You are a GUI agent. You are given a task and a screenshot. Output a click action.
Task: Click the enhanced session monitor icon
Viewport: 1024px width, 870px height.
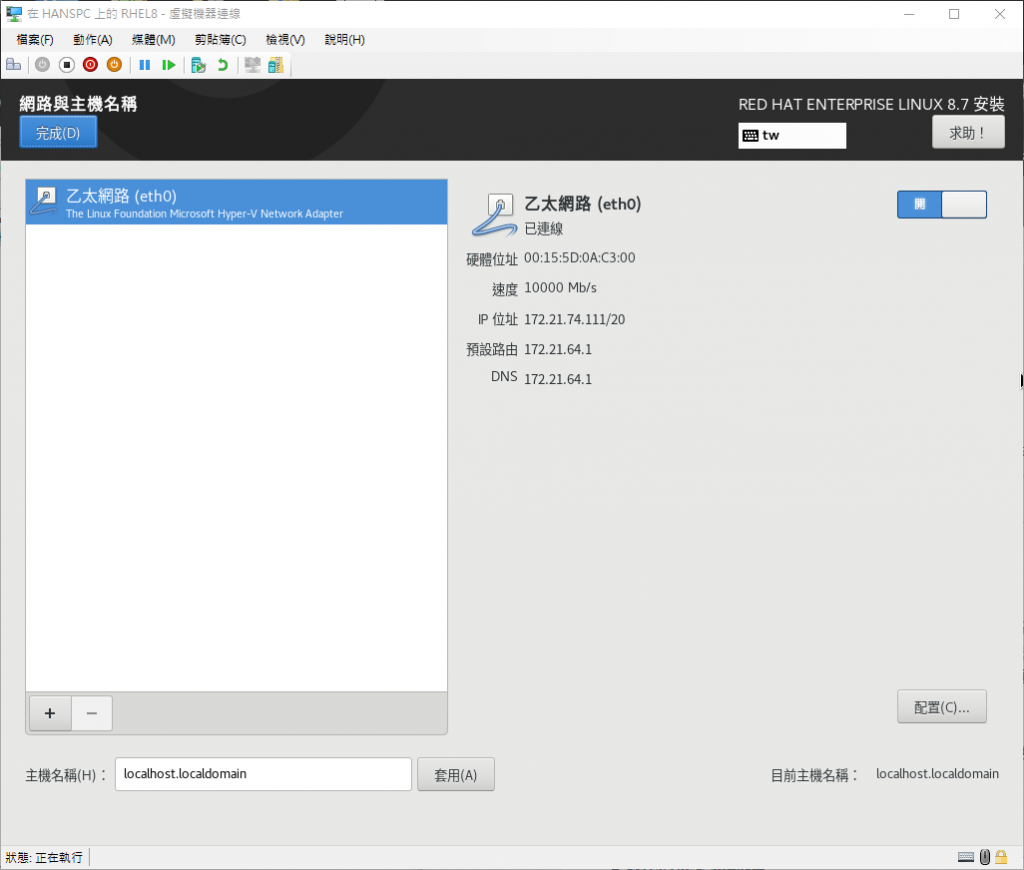click(252, 65)
